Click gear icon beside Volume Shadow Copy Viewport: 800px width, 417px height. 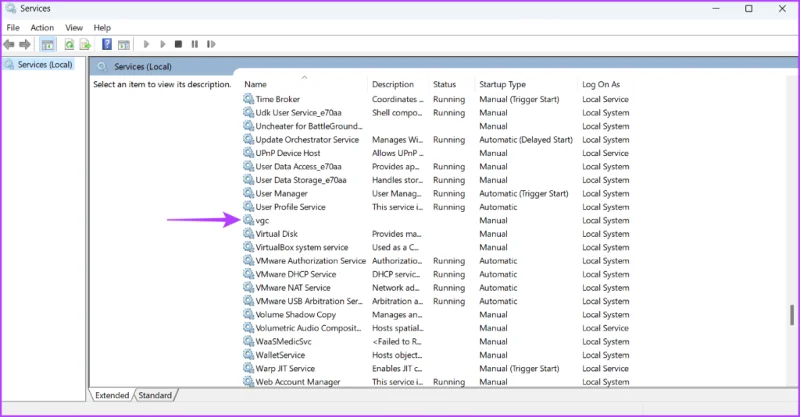click(x=248, y=314)
